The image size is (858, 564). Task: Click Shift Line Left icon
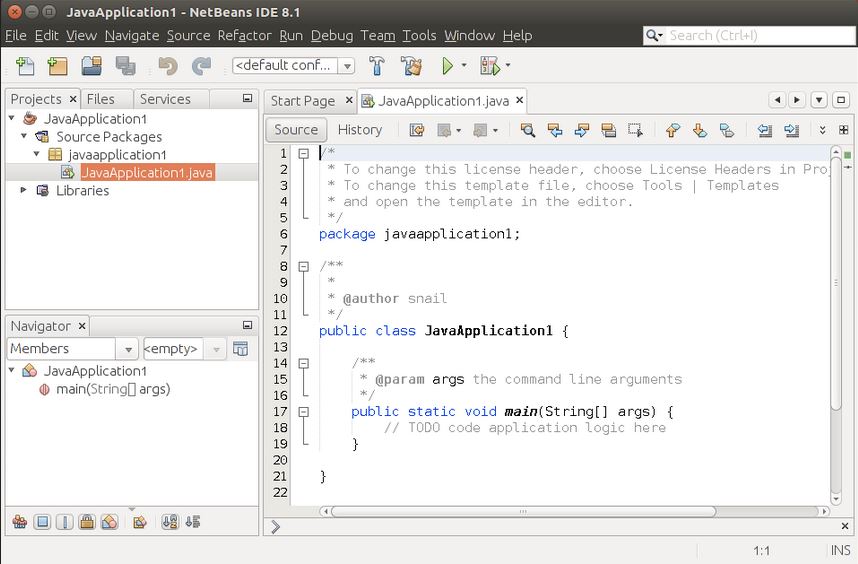tap(765, 130)
